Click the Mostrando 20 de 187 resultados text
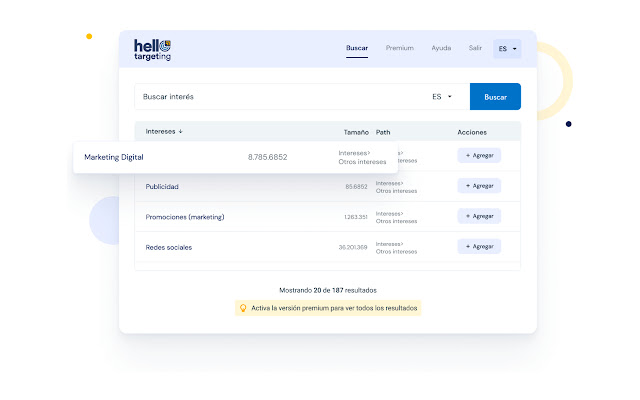 coord(328,290)
